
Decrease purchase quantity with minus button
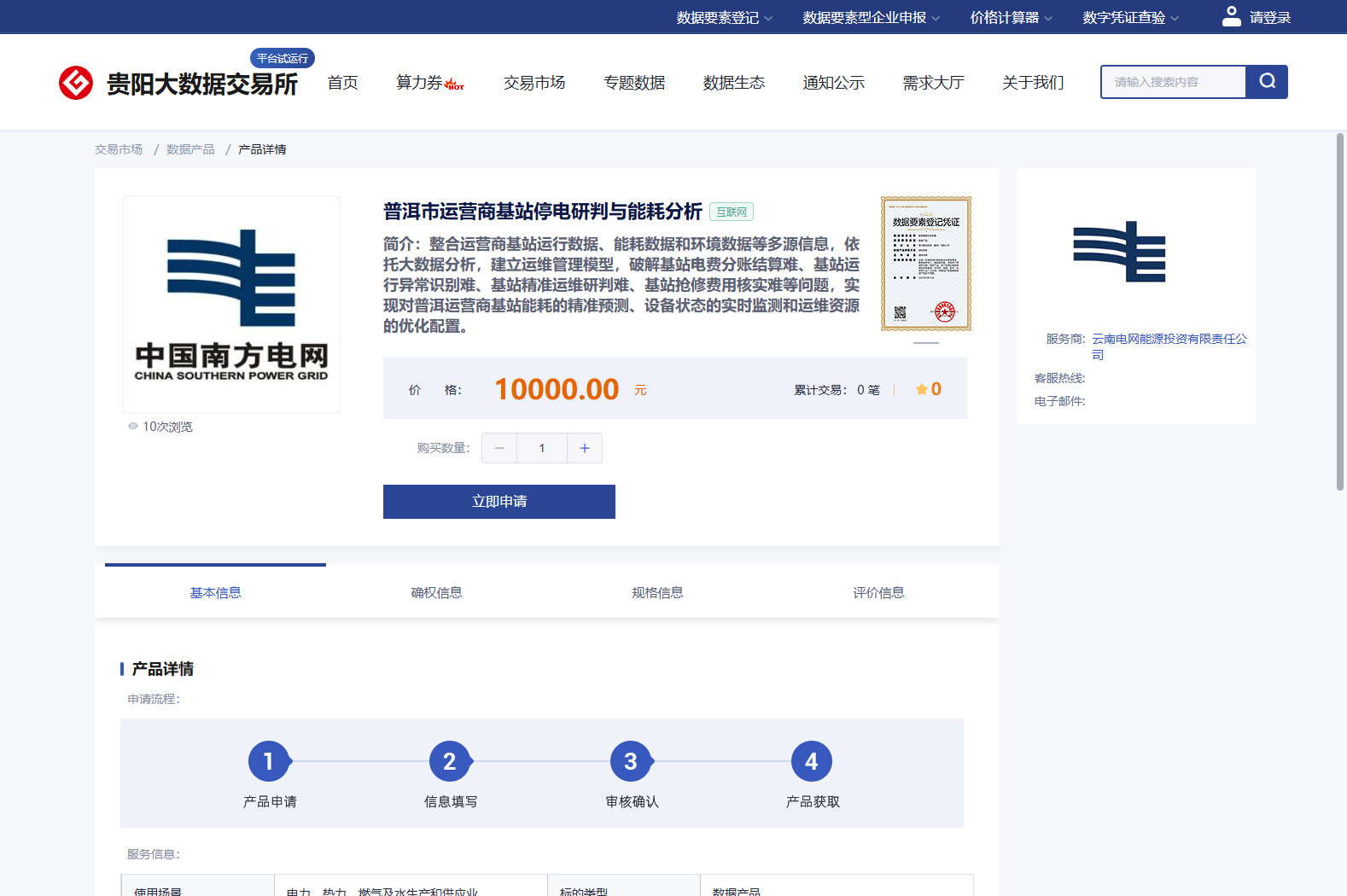[499, 448]
